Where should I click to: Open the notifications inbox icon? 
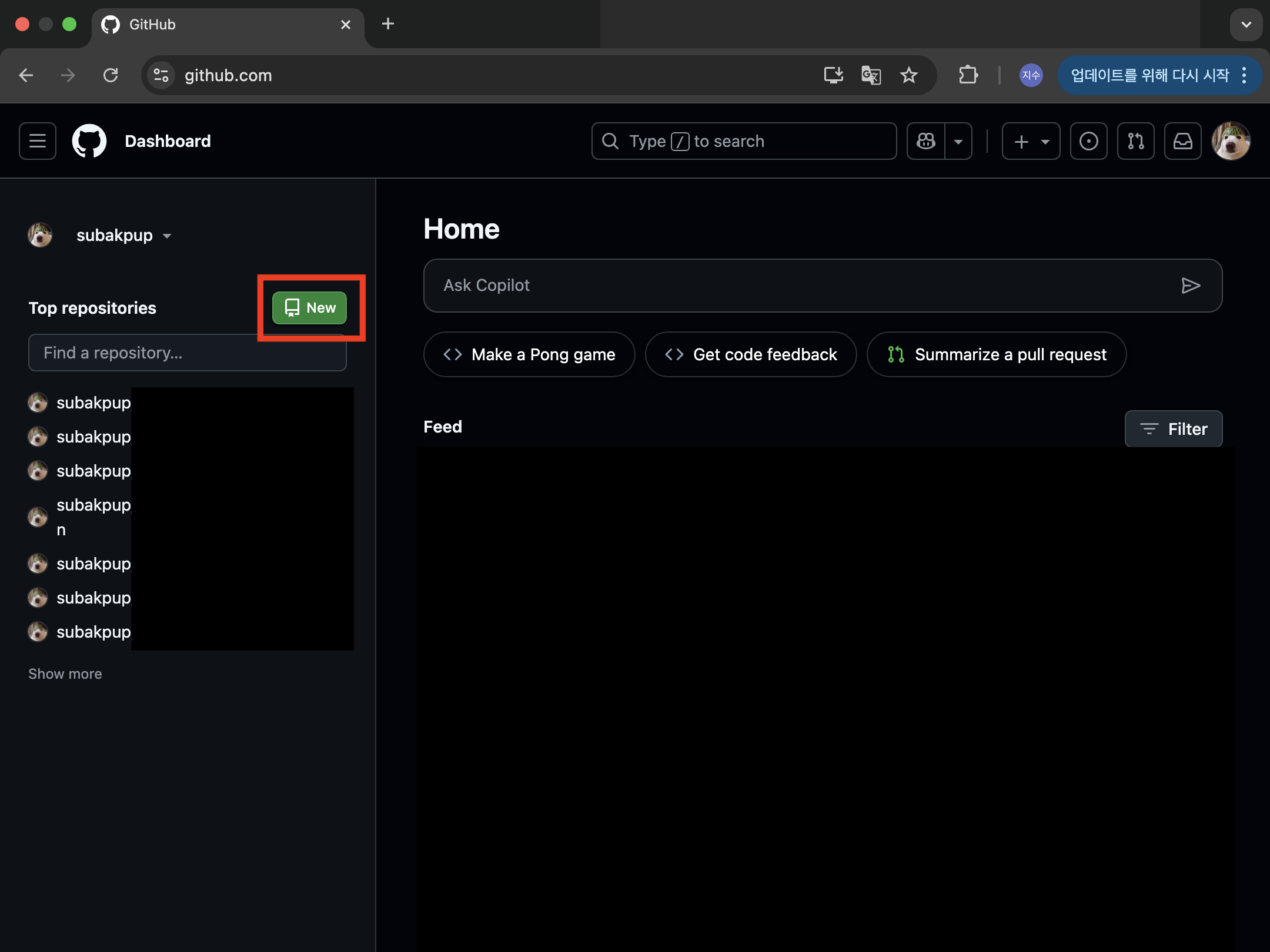pyautogui.click(x=1182, y=141)
